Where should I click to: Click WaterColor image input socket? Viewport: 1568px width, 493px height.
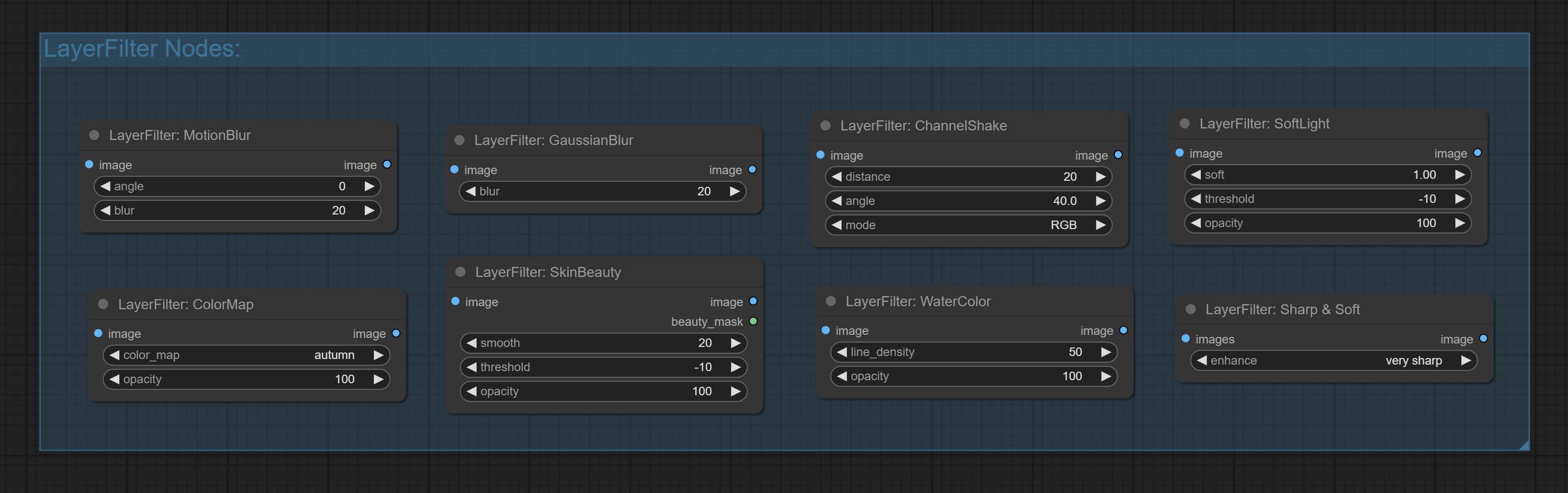826,330
